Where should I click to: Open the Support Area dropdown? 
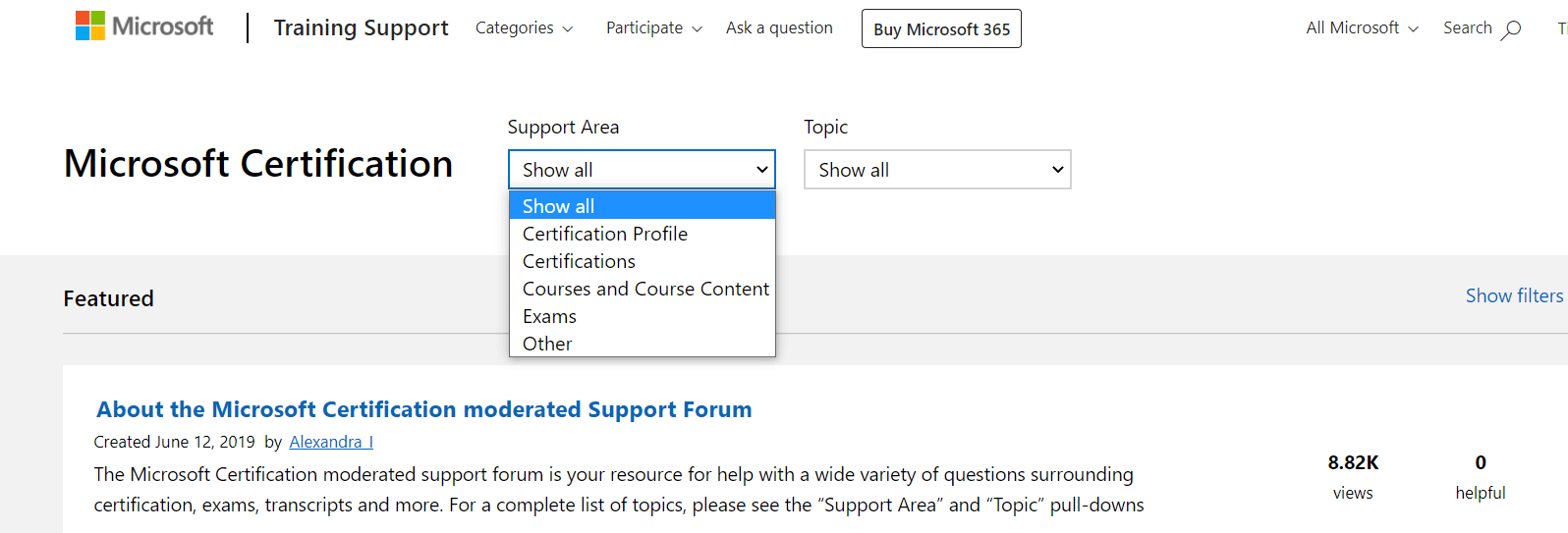(x=642, y=169)
